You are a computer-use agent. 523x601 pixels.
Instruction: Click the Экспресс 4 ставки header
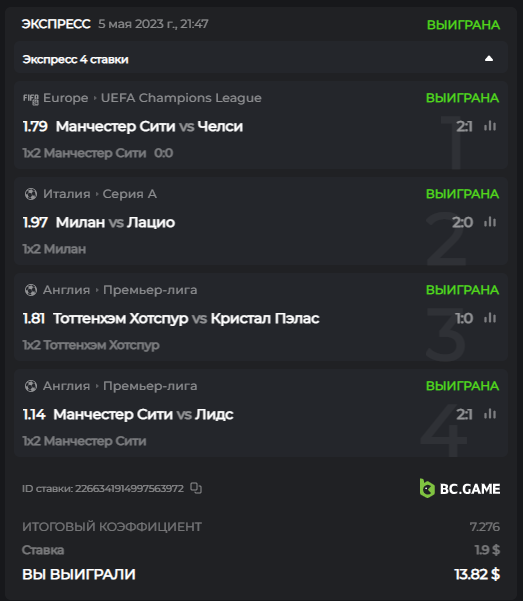pos(76,59)
